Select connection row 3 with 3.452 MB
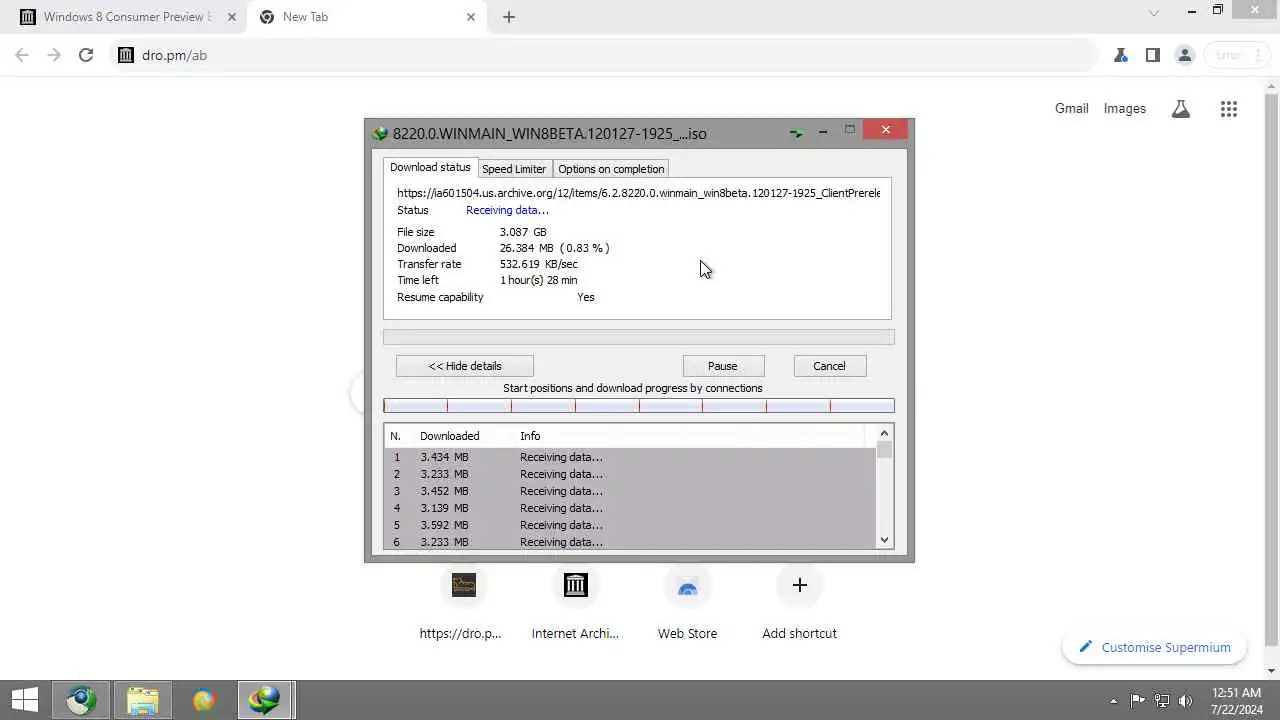The image size is (1280, 720). tap(630, 491)
